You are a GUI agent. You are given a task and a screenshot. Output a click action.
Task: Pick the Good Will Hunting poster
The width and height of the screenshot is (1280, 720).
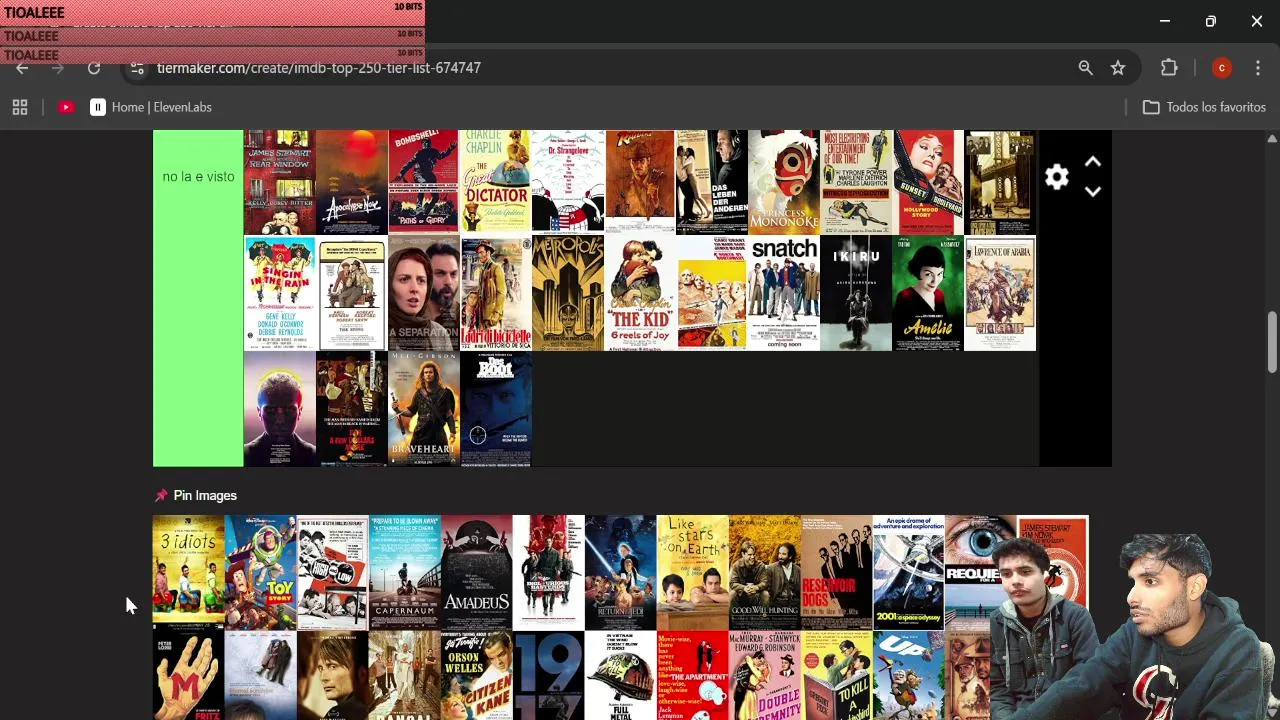[x=764, y=572]
